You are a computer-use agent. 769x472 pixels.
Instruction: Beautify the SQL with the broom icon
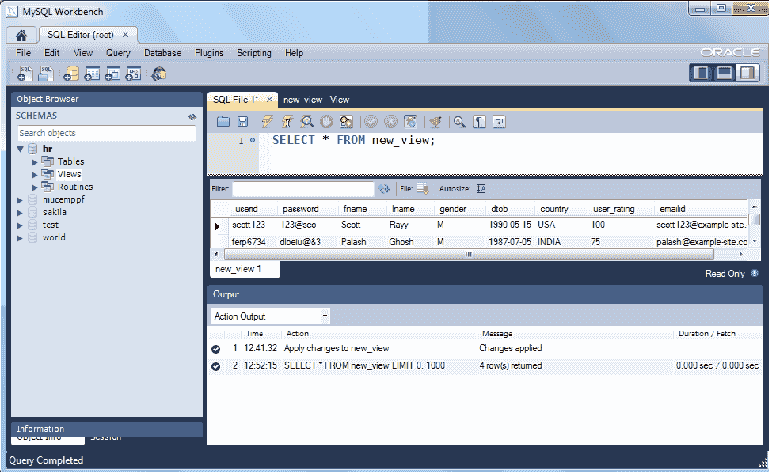pyautogui.click(x=435, y=122)
